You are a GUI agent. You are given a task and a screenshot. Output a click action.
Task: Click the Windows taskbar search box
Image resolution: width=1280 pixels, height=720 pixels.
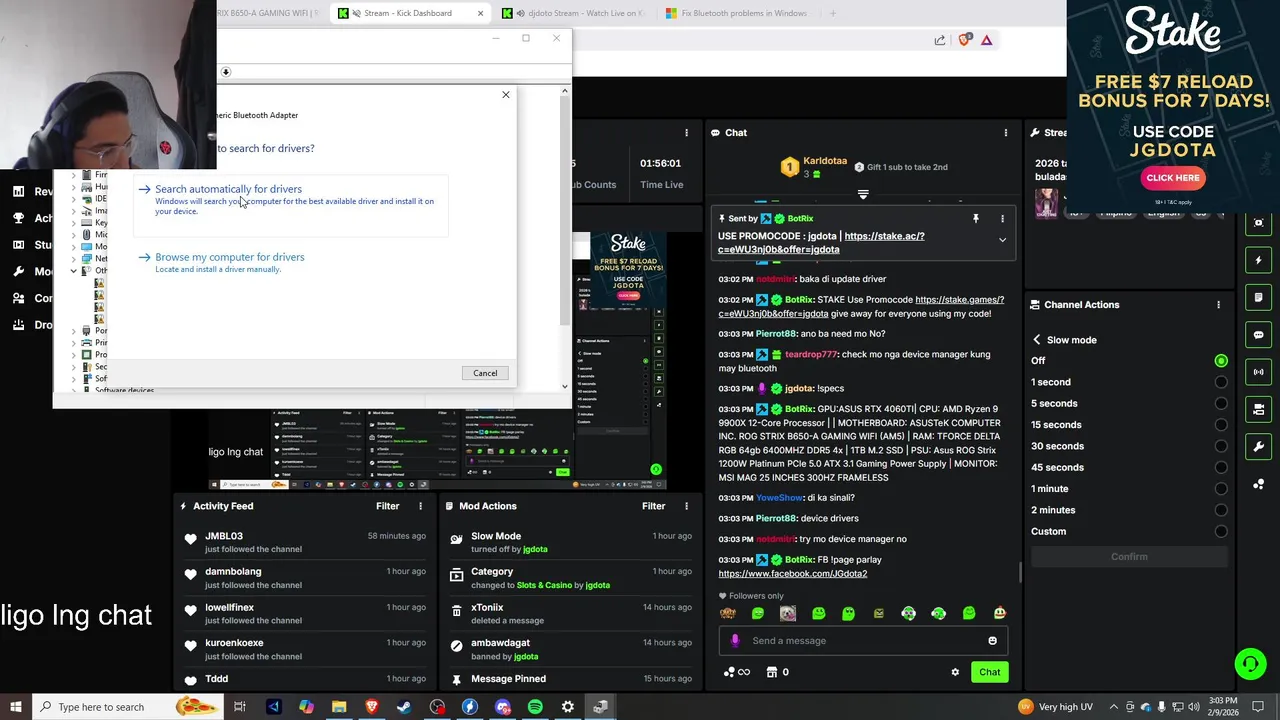(130, 707)
